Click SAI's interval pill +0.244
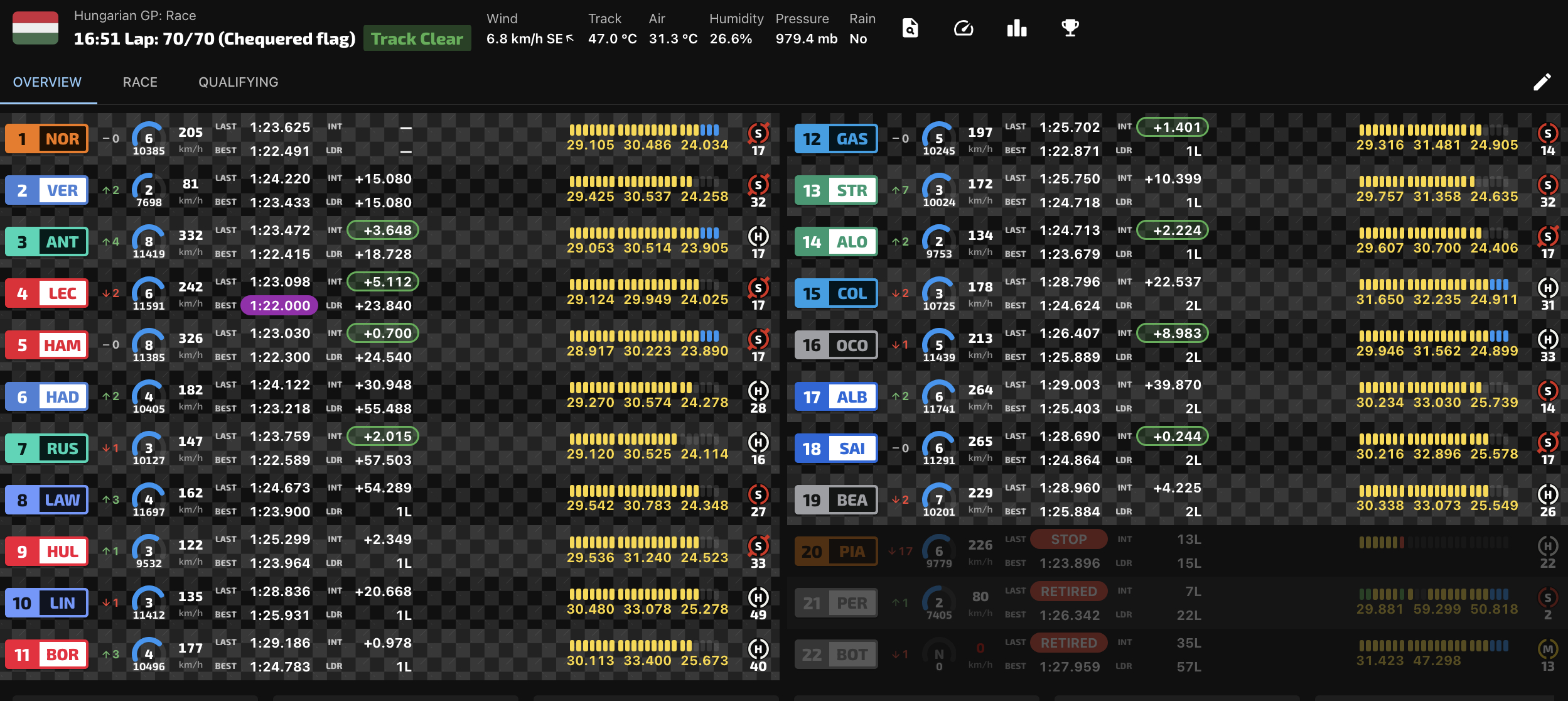Viewport: 1568px width, 701px height. 1173,437
